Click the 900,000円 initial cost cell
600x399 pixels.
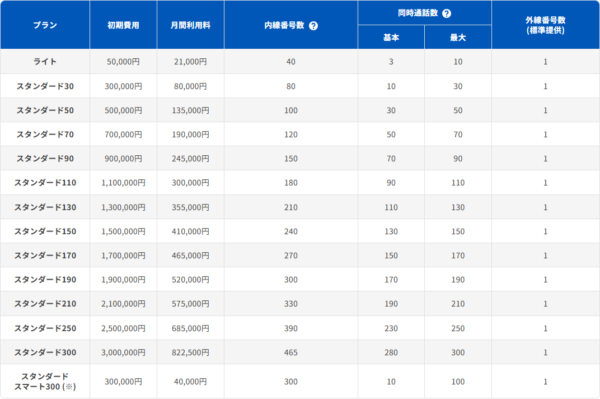123,158
